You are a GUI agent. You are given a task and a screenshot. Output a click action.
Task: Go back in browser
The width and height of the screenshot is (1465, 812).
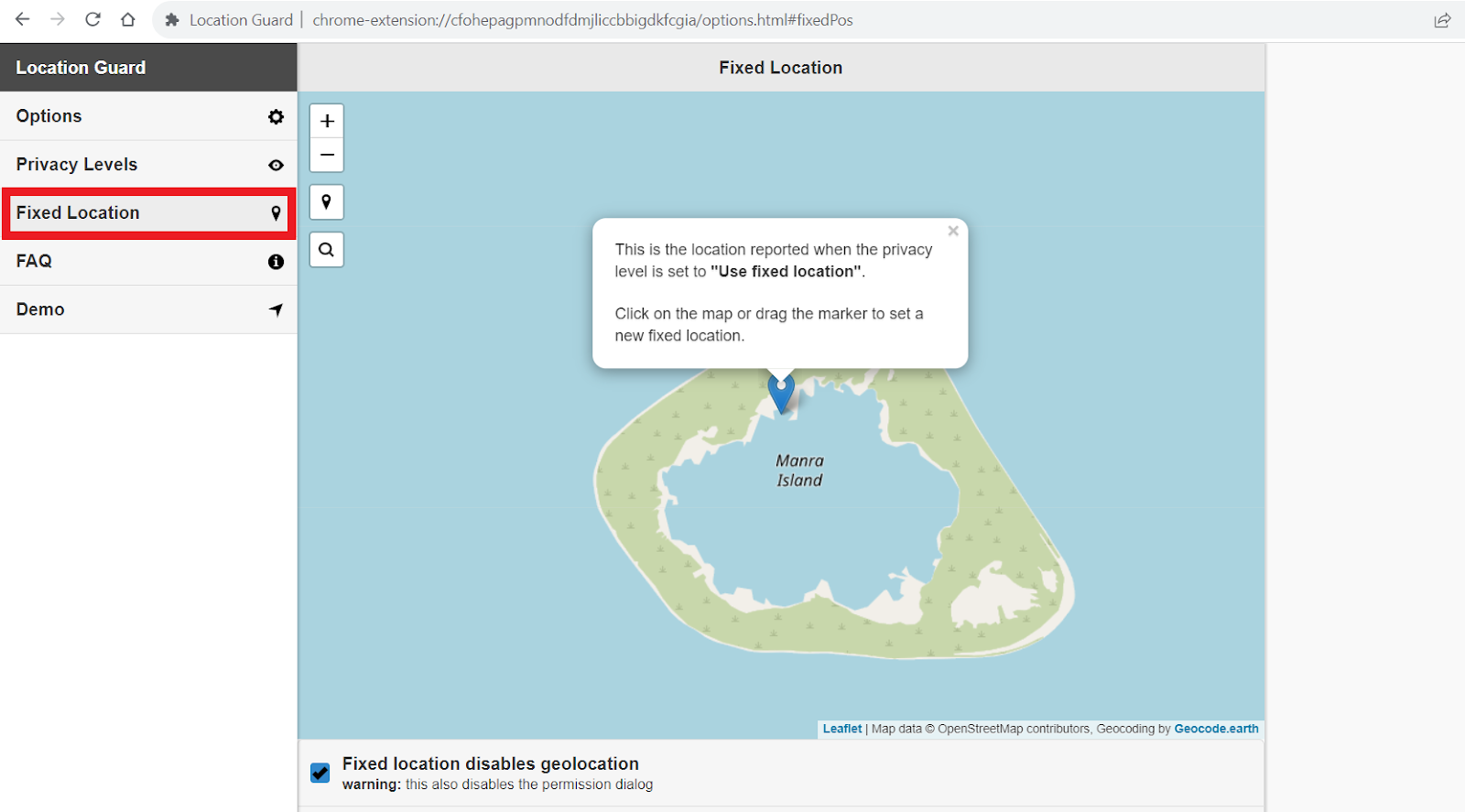(x=23, y=19)
